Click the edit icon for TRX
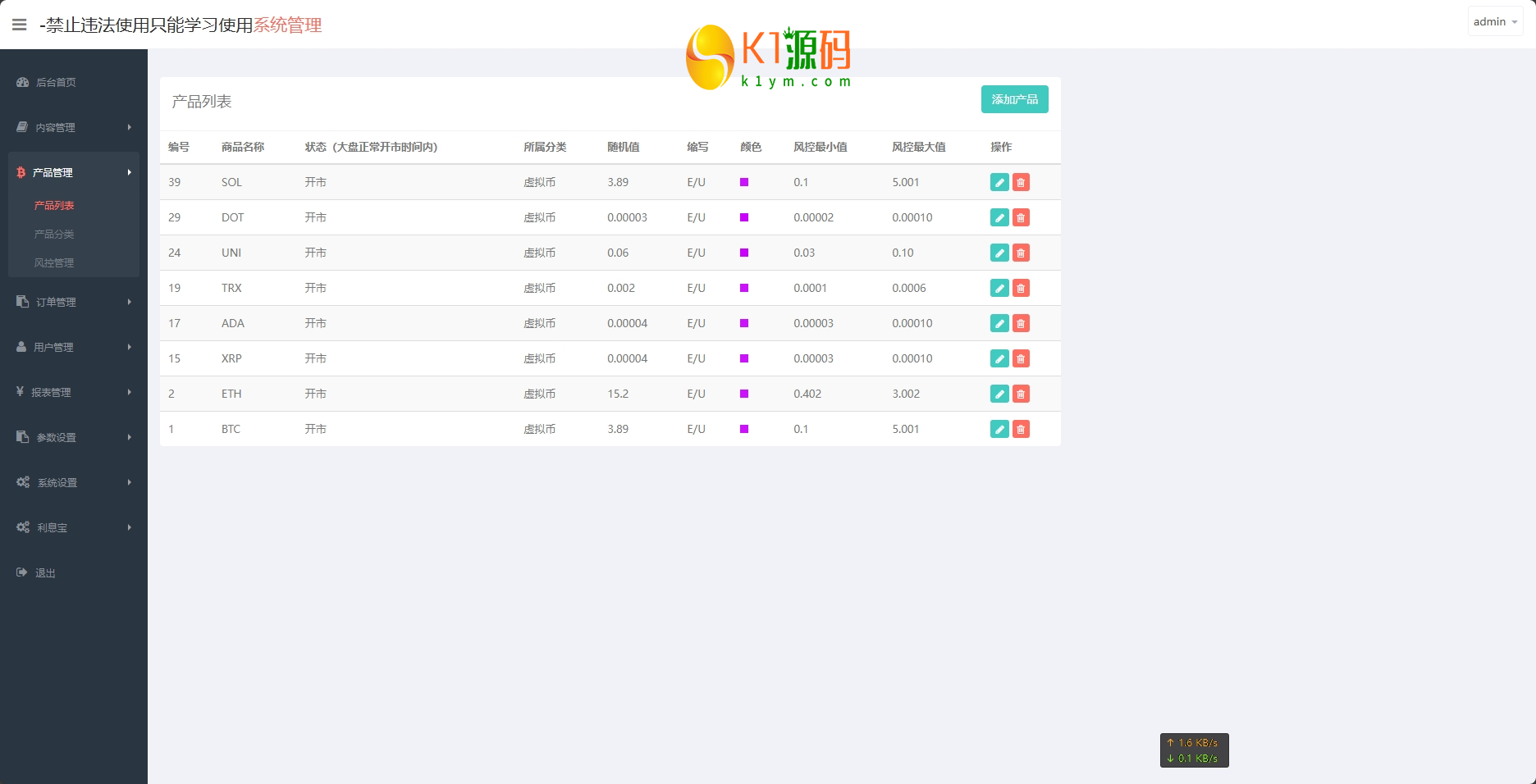Viewport: 1536px width, 784px height. [999, 288]
